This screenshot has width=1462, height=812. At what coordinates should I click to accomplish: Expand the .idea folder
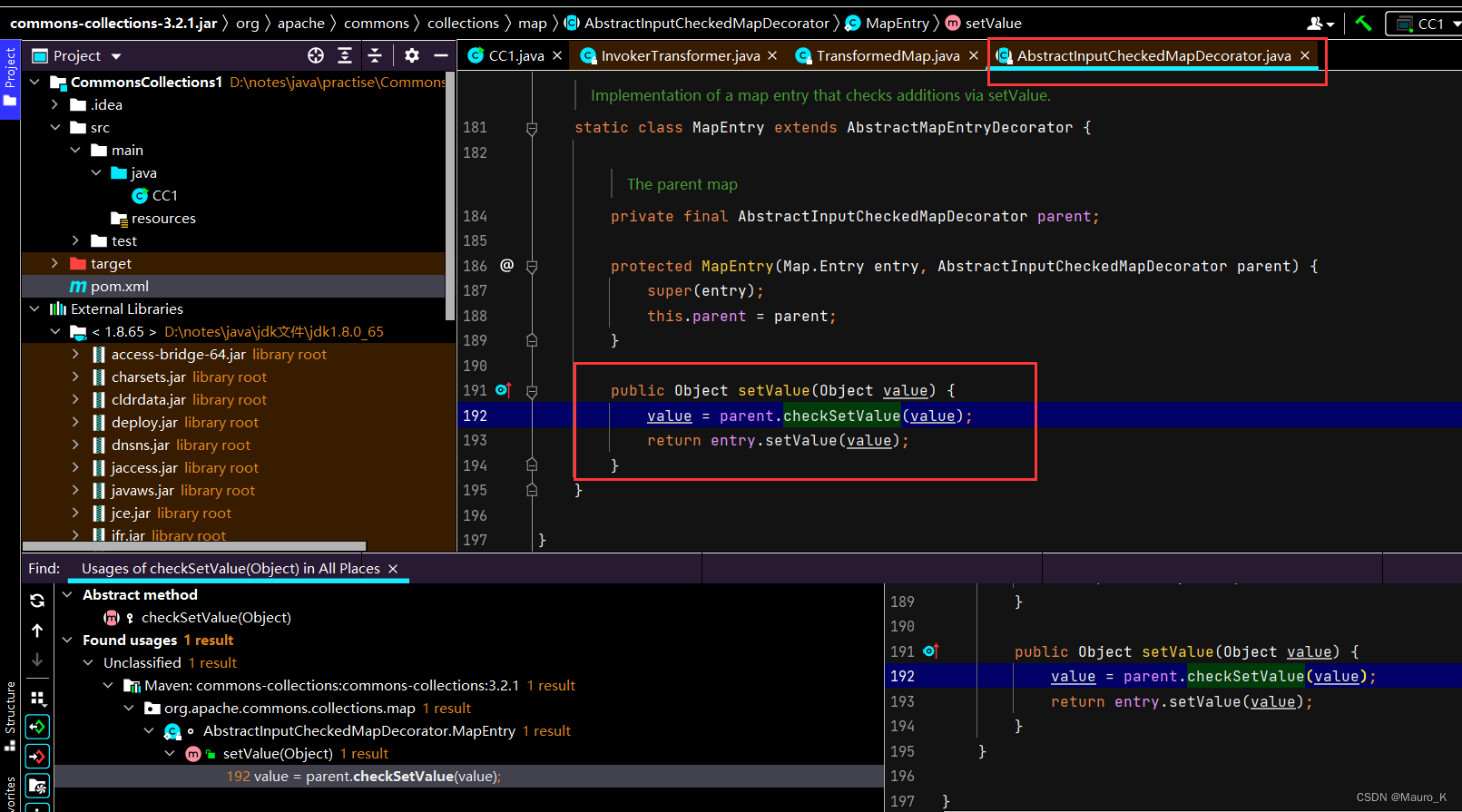coord(55,104)
